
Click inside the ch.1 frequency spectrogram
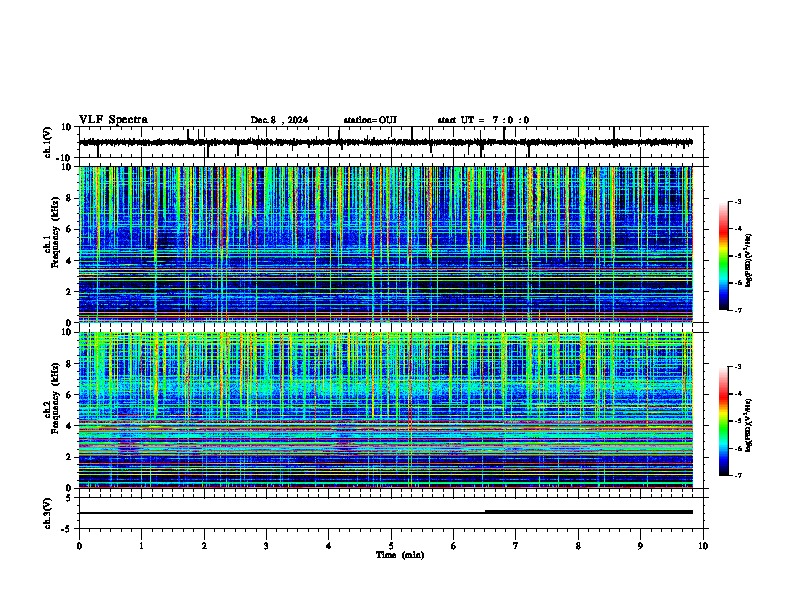(386, 244)
